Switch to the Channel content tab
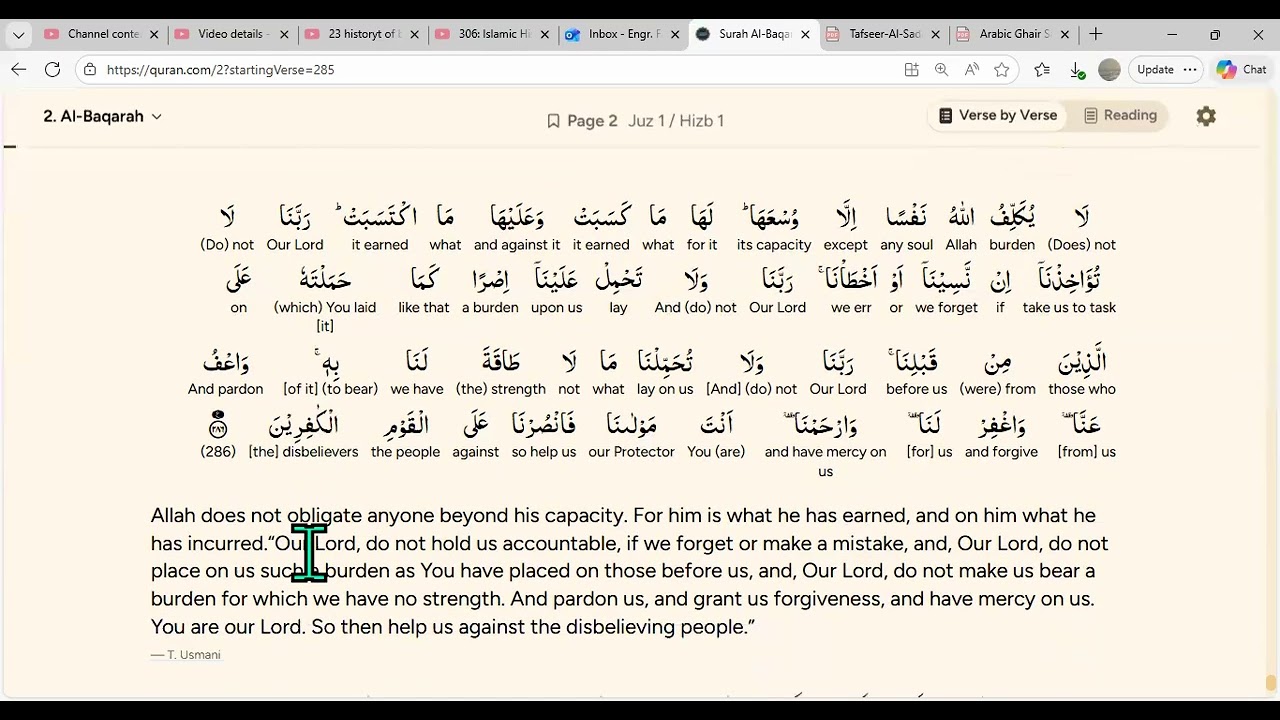Screen dimensions: 1280x720 tap(102, 34)
